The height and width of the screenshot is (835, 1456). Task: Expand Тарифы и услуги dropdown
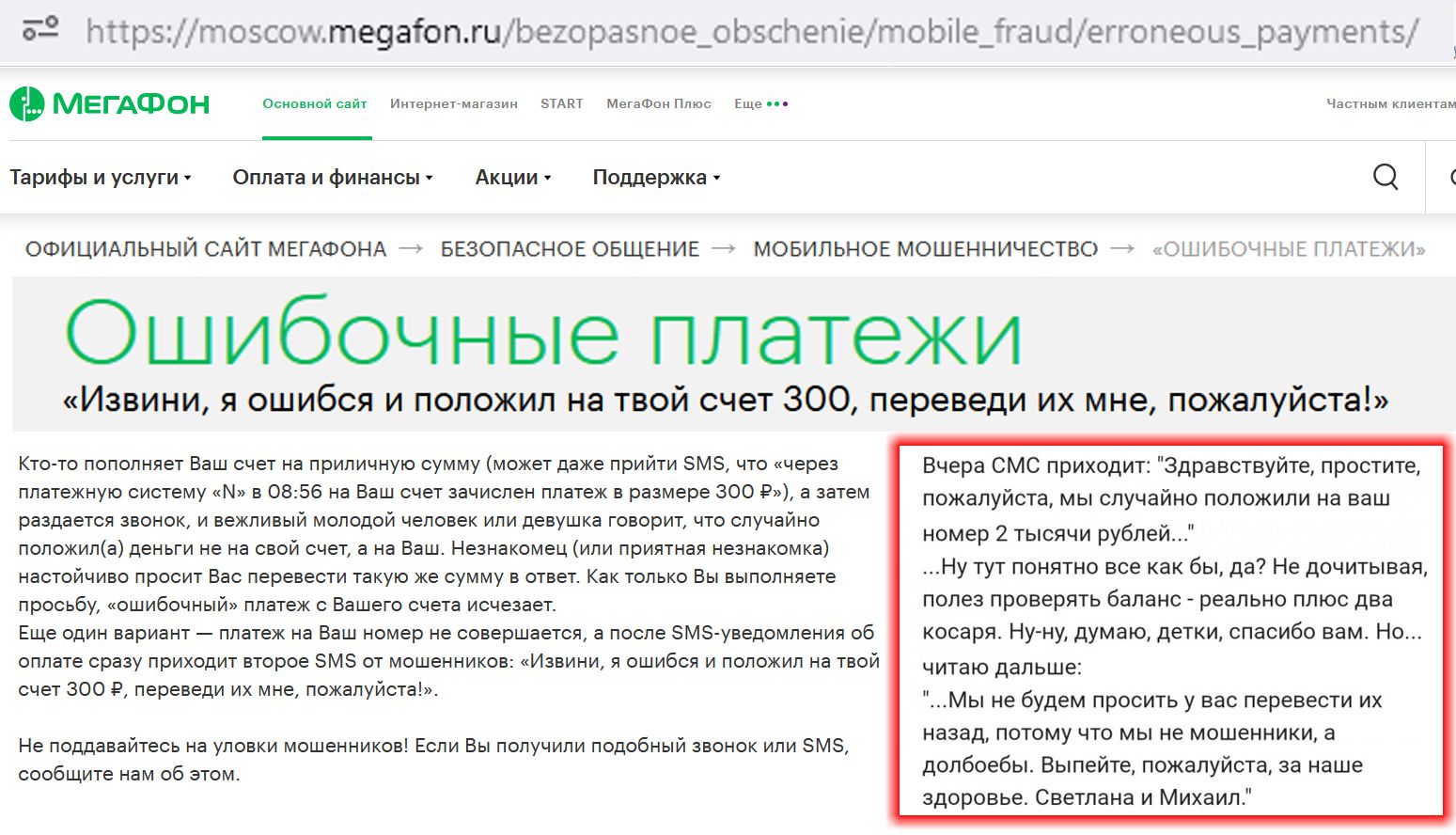click(101, 177)
